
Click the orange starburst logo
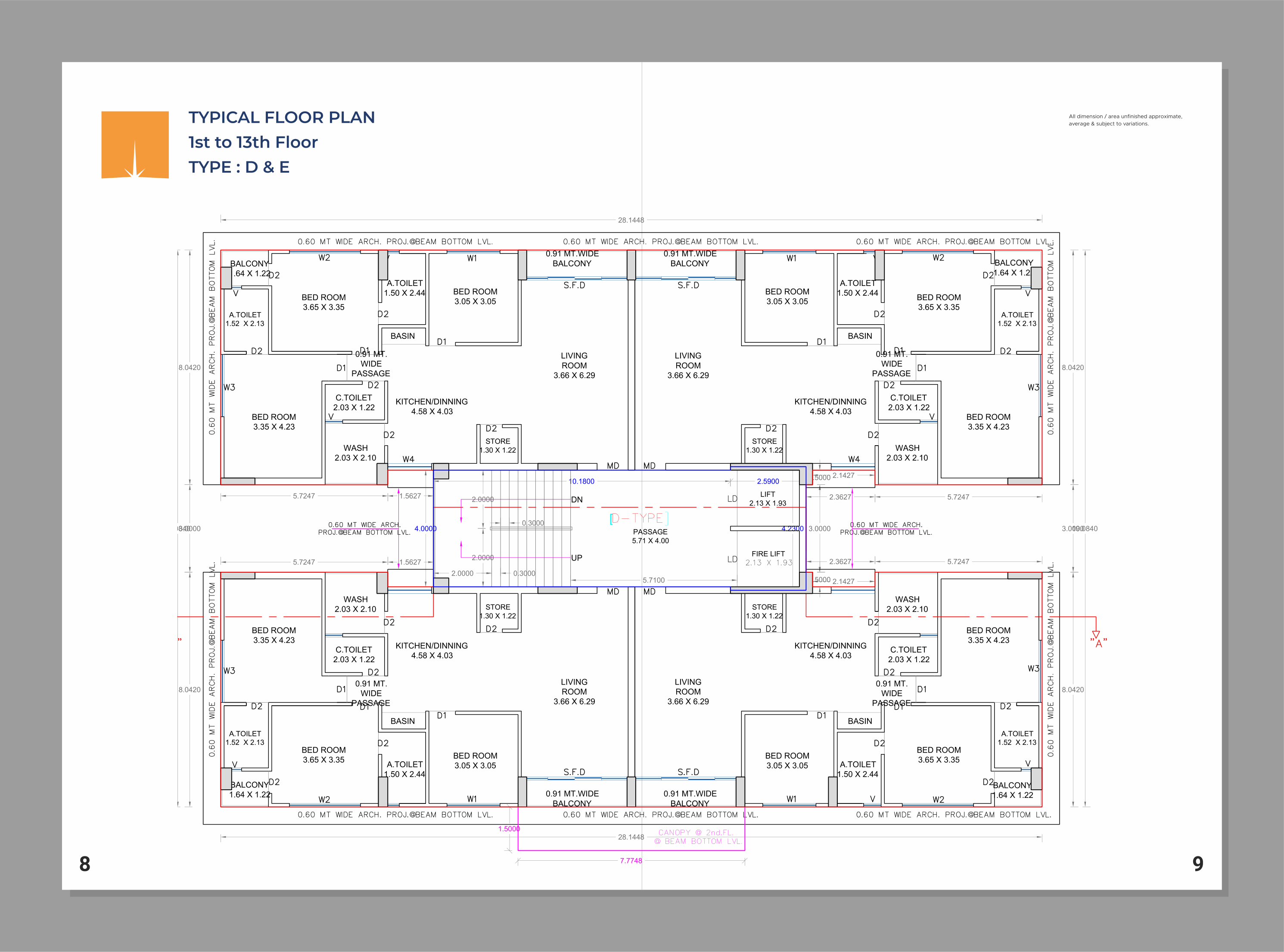coord(135,145)
